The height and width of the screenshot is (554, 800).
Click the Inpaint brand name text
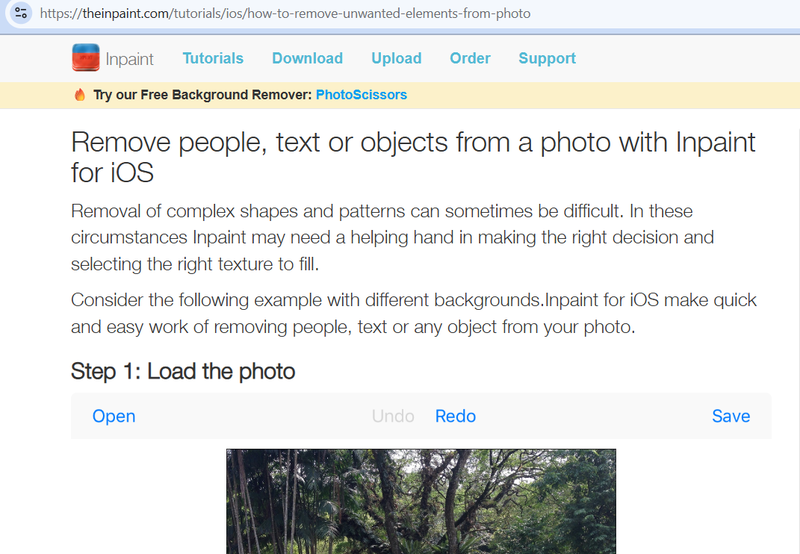[130, 59]
